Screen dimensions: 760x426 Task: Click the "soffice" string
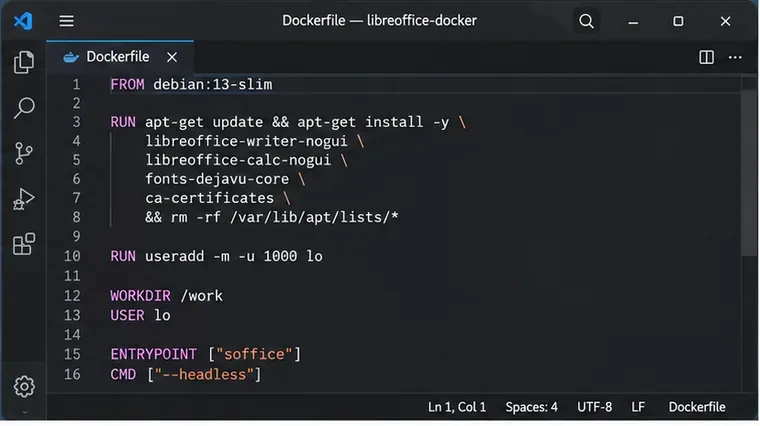tap(254, 354)
